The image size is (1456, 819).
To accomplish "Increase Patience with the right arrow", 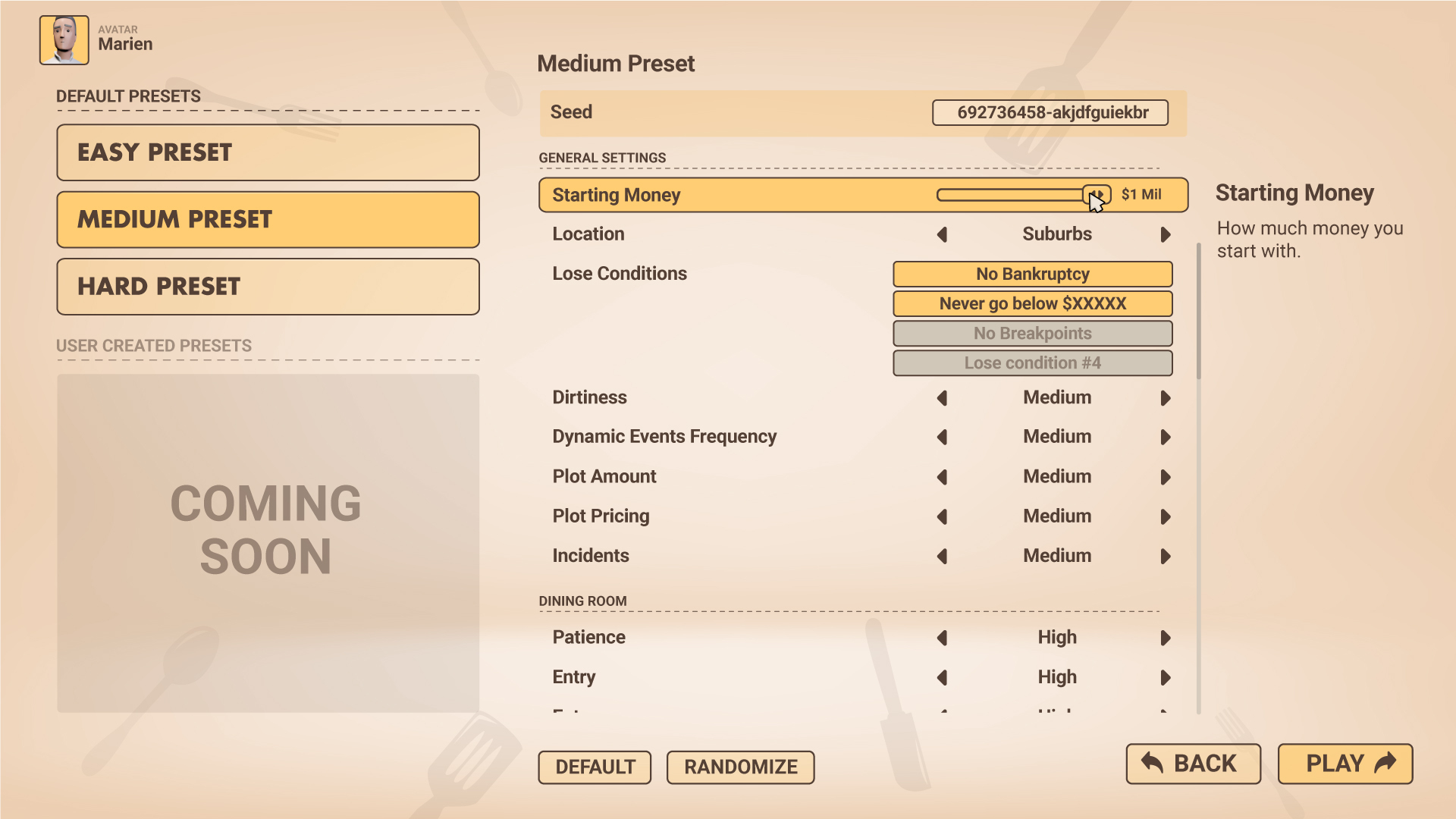I will [x=1166, y=639].
